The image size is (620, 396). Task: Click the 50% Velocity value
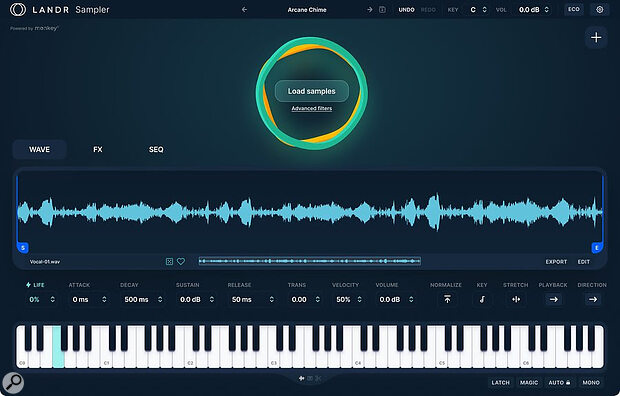[343, 299]
